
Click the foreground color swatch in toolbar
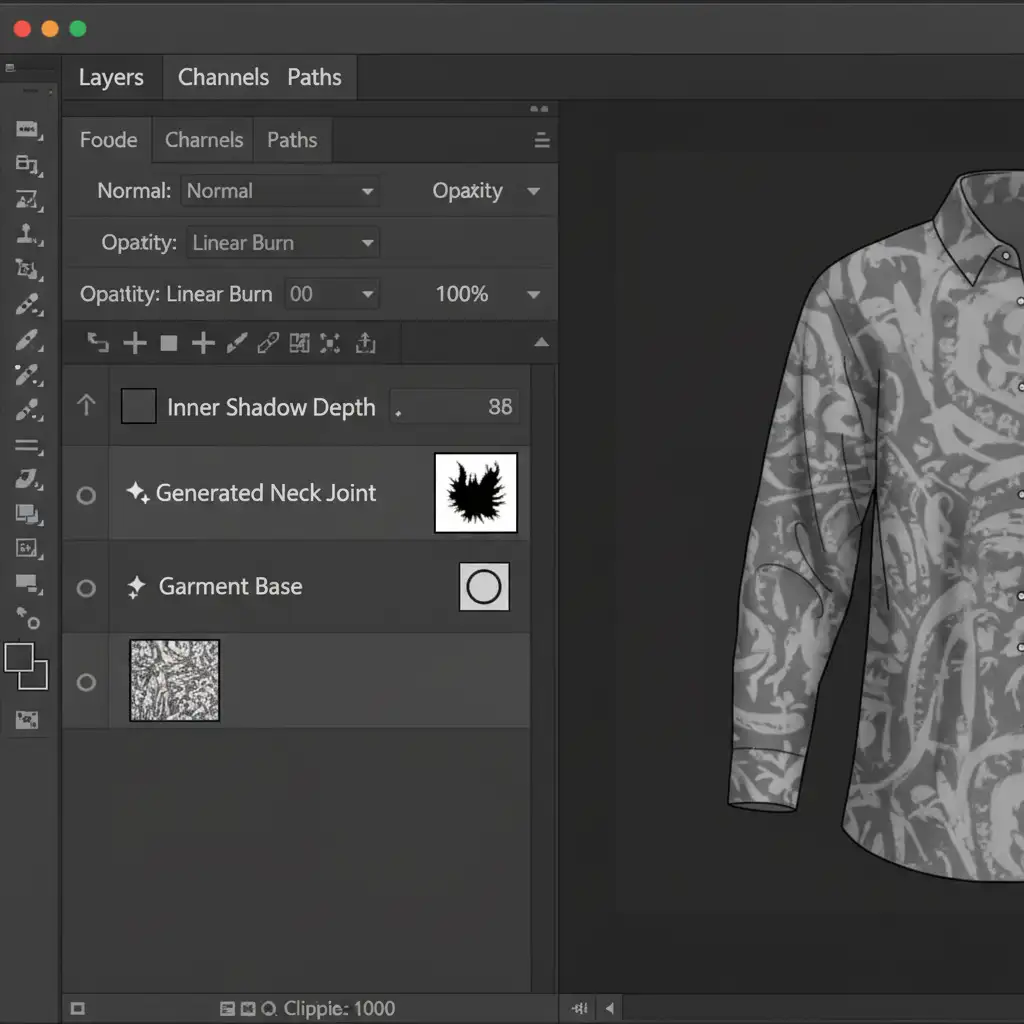(19, 658)
